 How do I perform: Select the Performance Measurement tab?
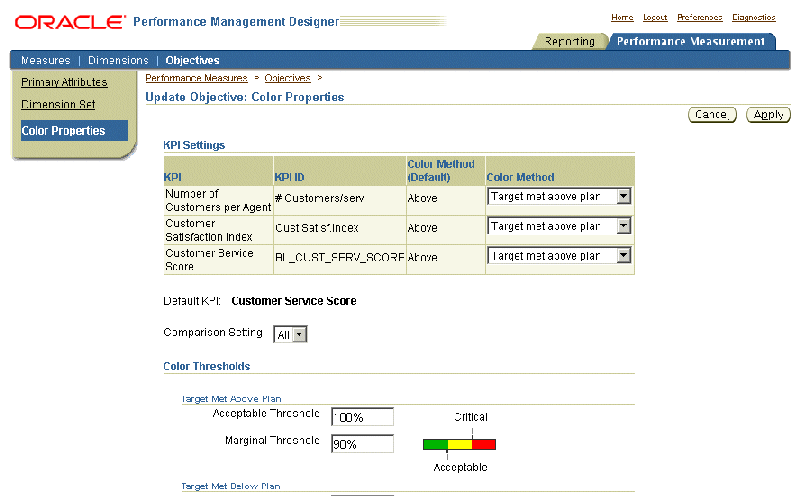[691, 41]
